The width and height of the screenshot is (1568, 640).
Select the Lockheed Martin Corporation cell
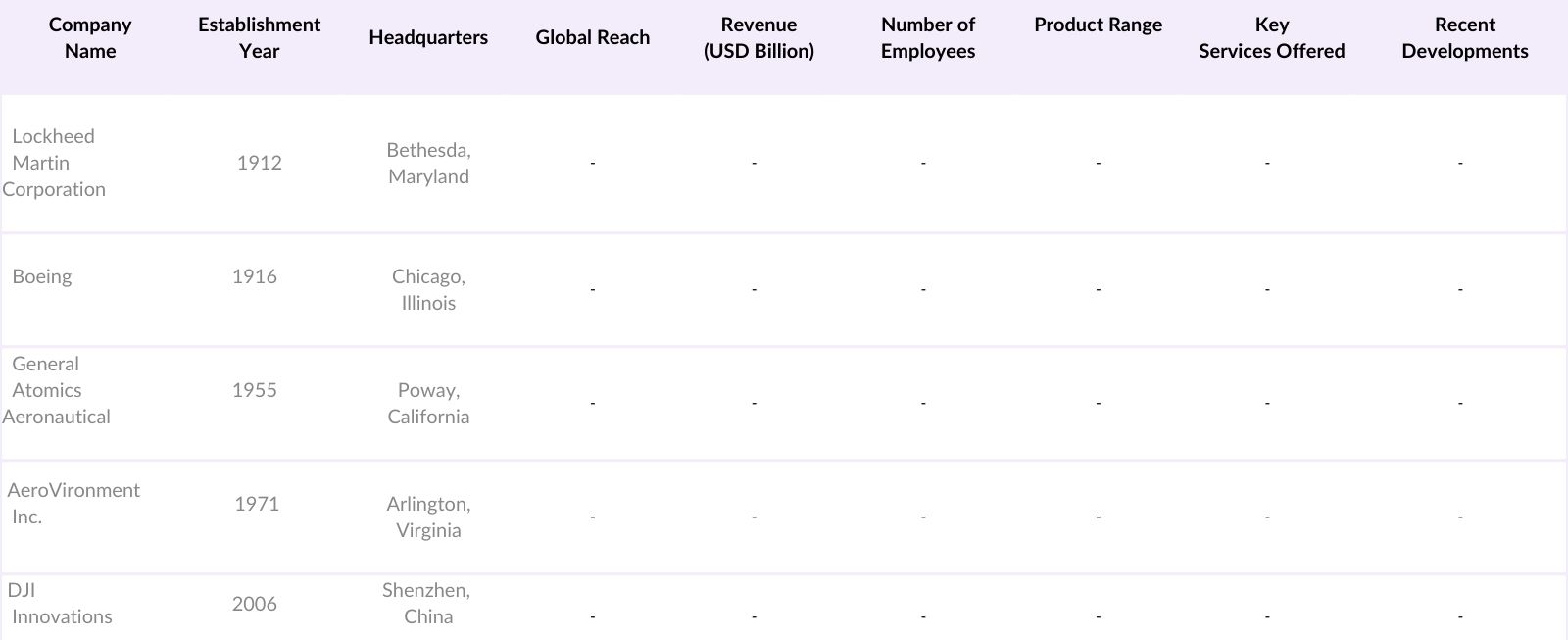(x=54, y=163)
